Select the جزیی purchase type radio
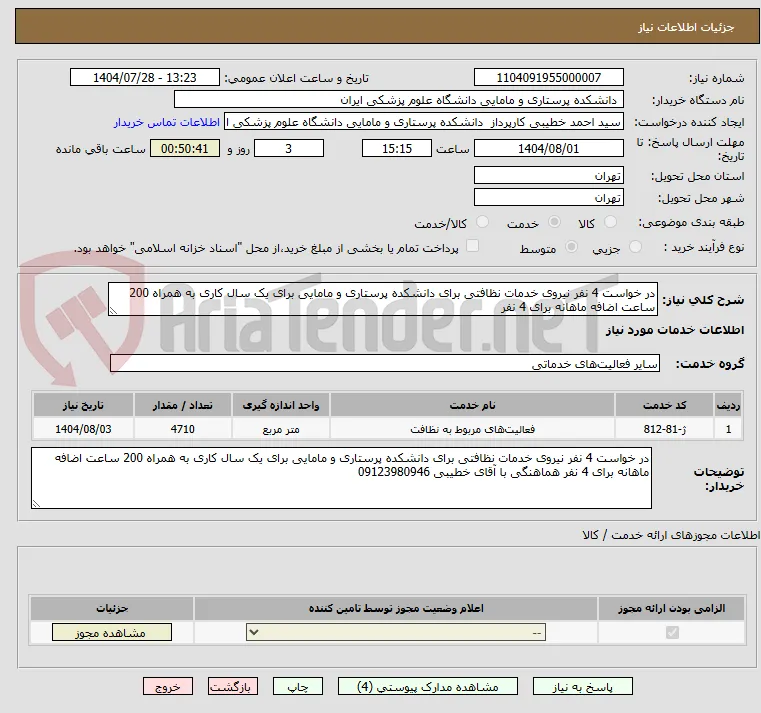Screen dimensions: 761x713 click(x=635, y=247)
